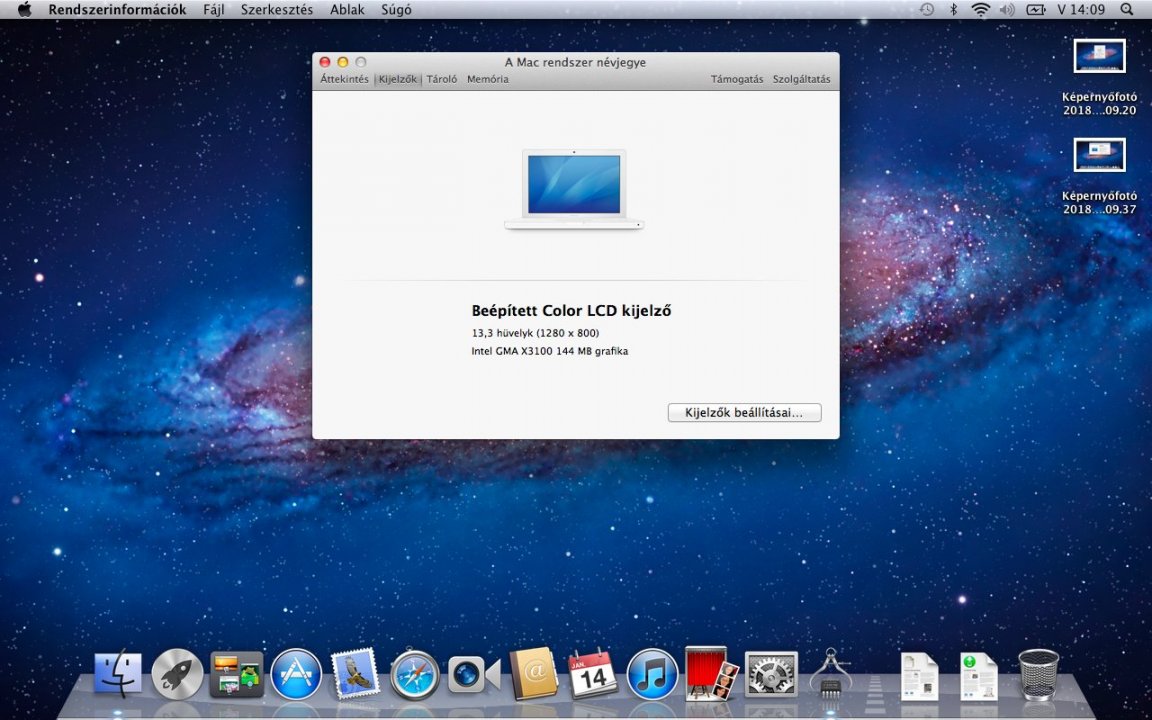
Task: Open Mail stamp icon in Dock
Action: (356, 674)
